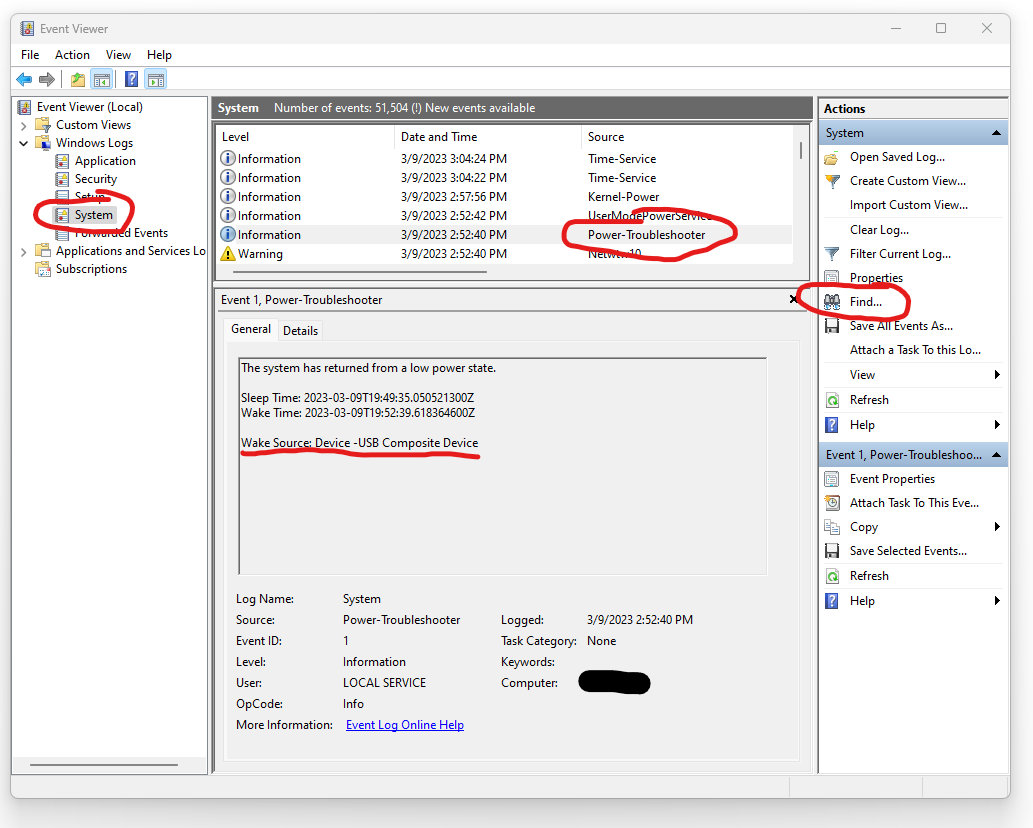Click the forward navigation arrow in the toolbar
This screenshot has width=1033, height=828.
46,79
